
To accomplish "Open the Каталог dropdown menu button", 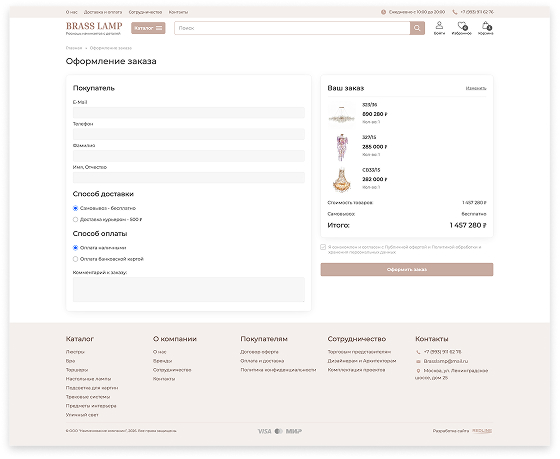I will click(x=148, y=28).
